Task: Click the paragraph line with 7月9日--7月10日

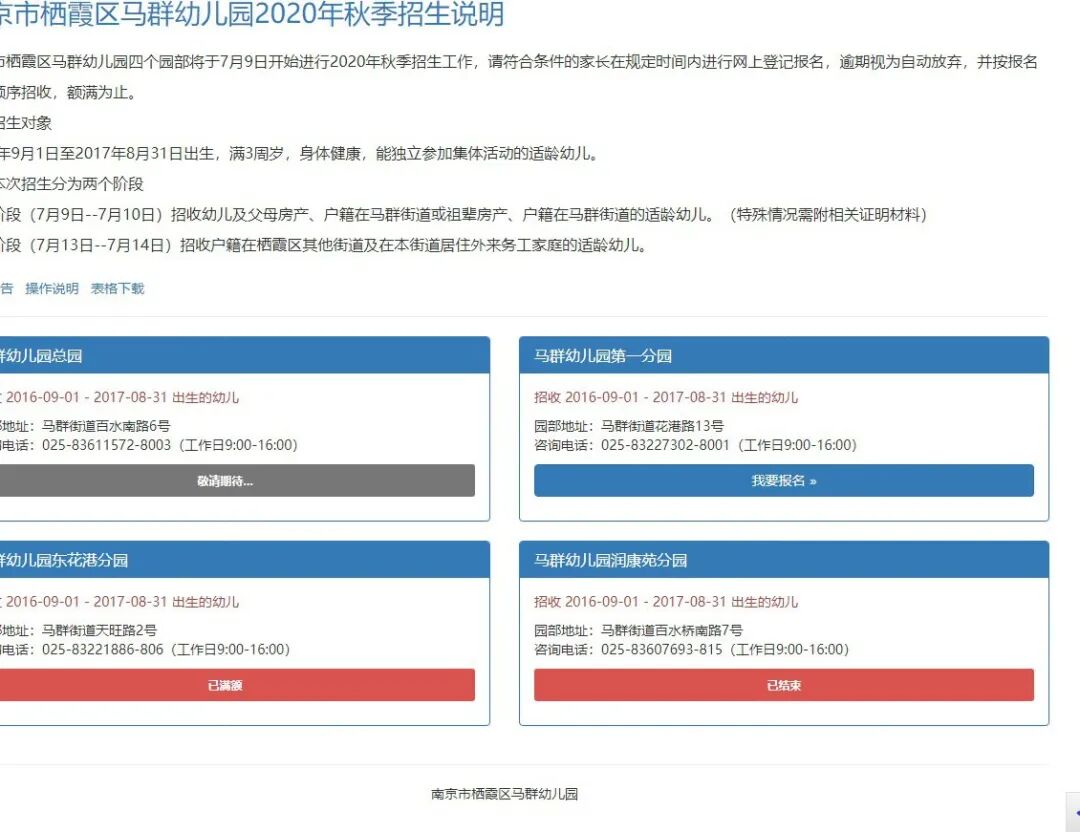Action: (464, 214)
